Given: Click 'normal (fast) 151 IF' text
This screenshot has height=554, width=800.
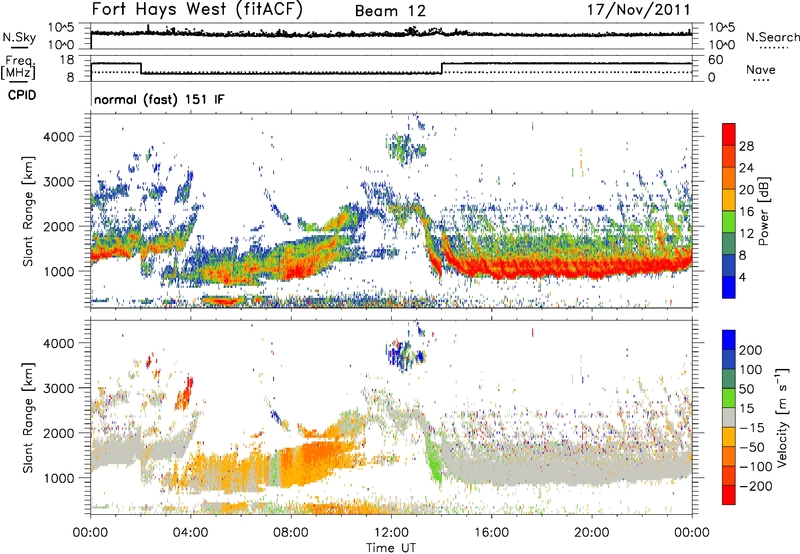Looking at the screenshot, I should point(159,100).
